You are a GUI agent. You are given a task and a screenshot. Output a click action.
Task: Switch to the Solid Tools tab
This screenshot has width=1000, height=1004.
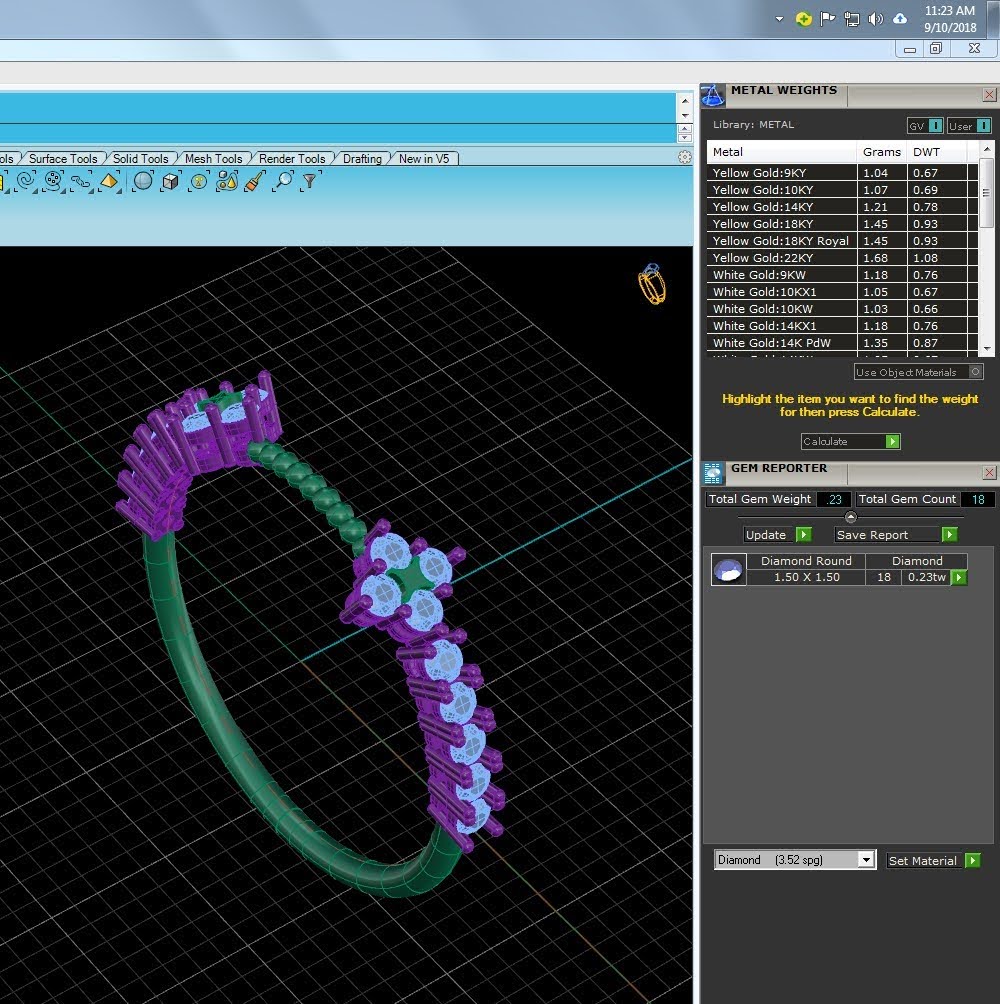click(x=140, y=159)
